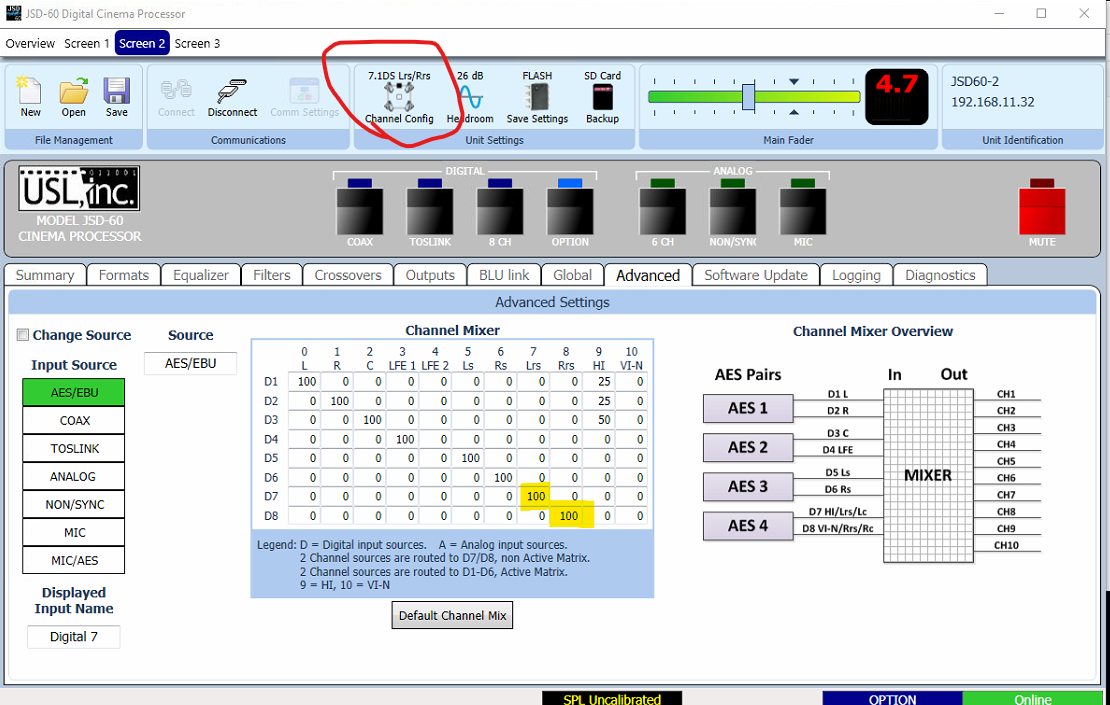Screen dimensions: 1110x705
Task: Open the Summary tab
Action: (45, 275)
